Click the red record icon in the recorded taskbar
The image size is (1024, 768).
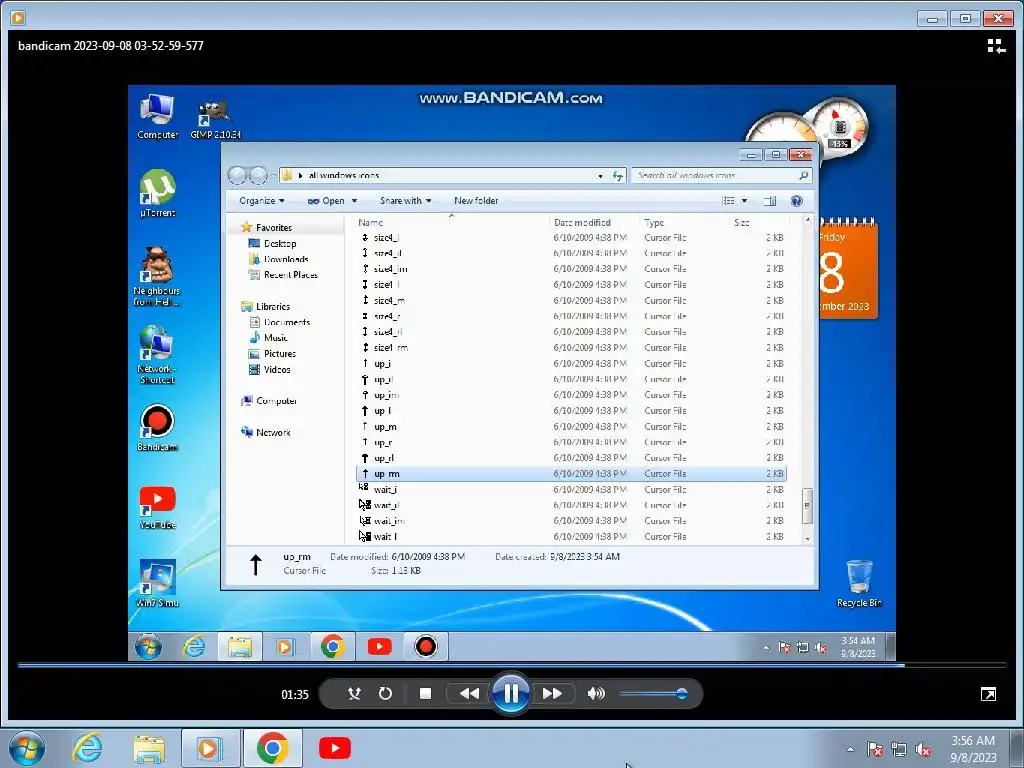tap(426, 647)
